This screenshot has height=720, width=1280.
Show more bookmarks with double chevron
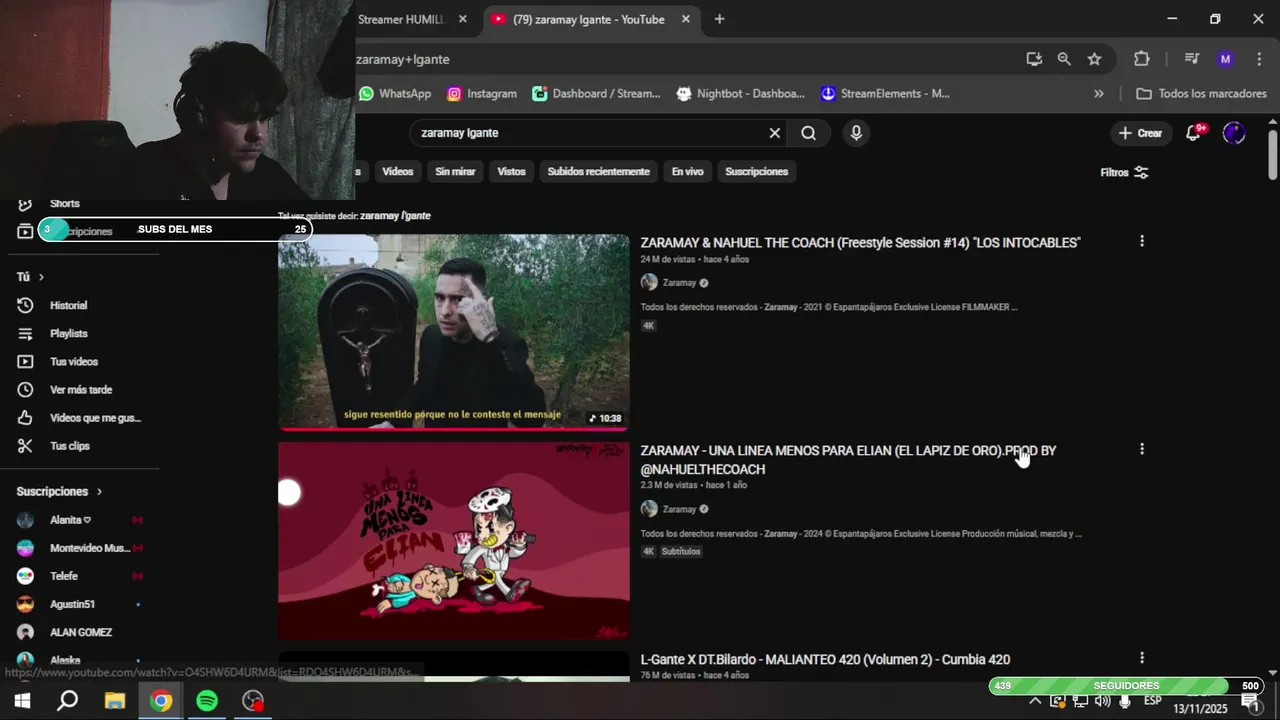pyautogui.click(x=1099, y=94)
